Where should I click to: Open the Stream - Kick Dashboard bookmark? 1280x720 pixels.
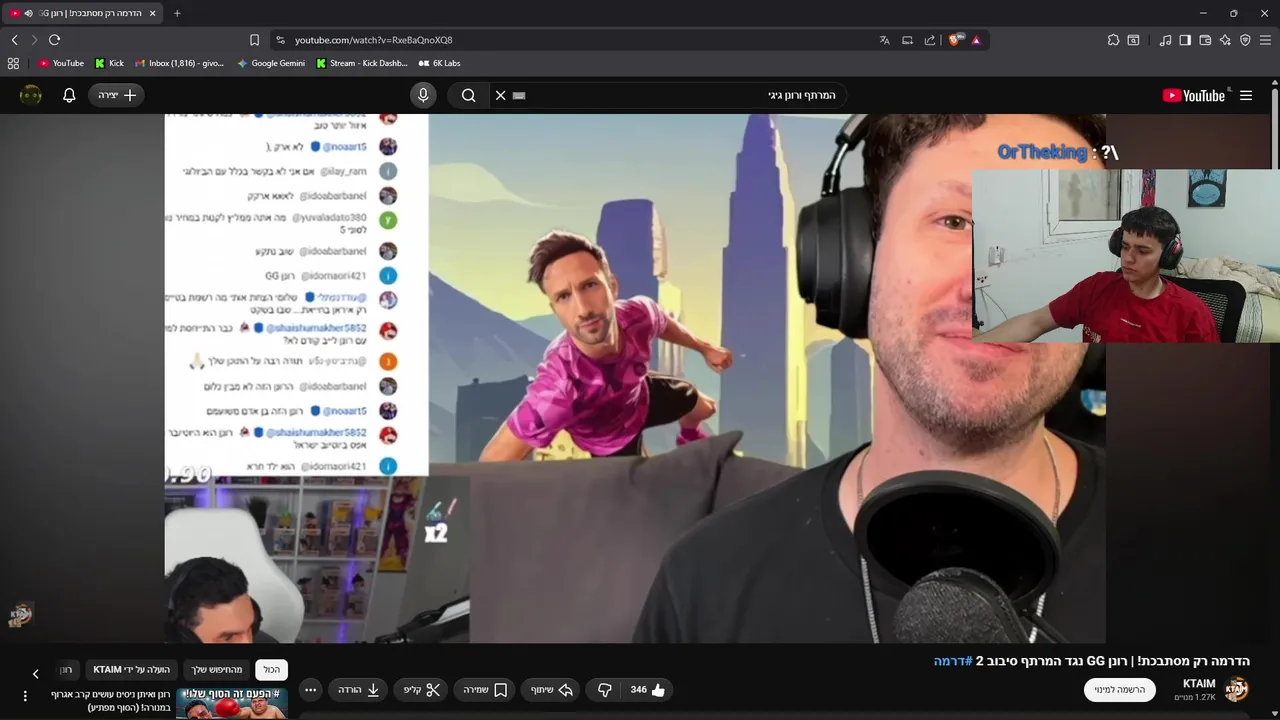tap(361, 63)
